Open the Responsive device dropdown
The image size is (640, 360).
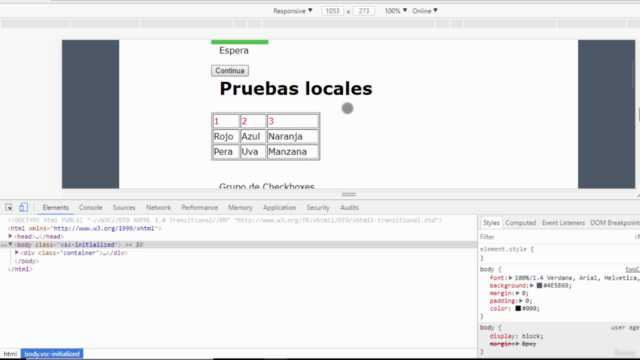293,11
